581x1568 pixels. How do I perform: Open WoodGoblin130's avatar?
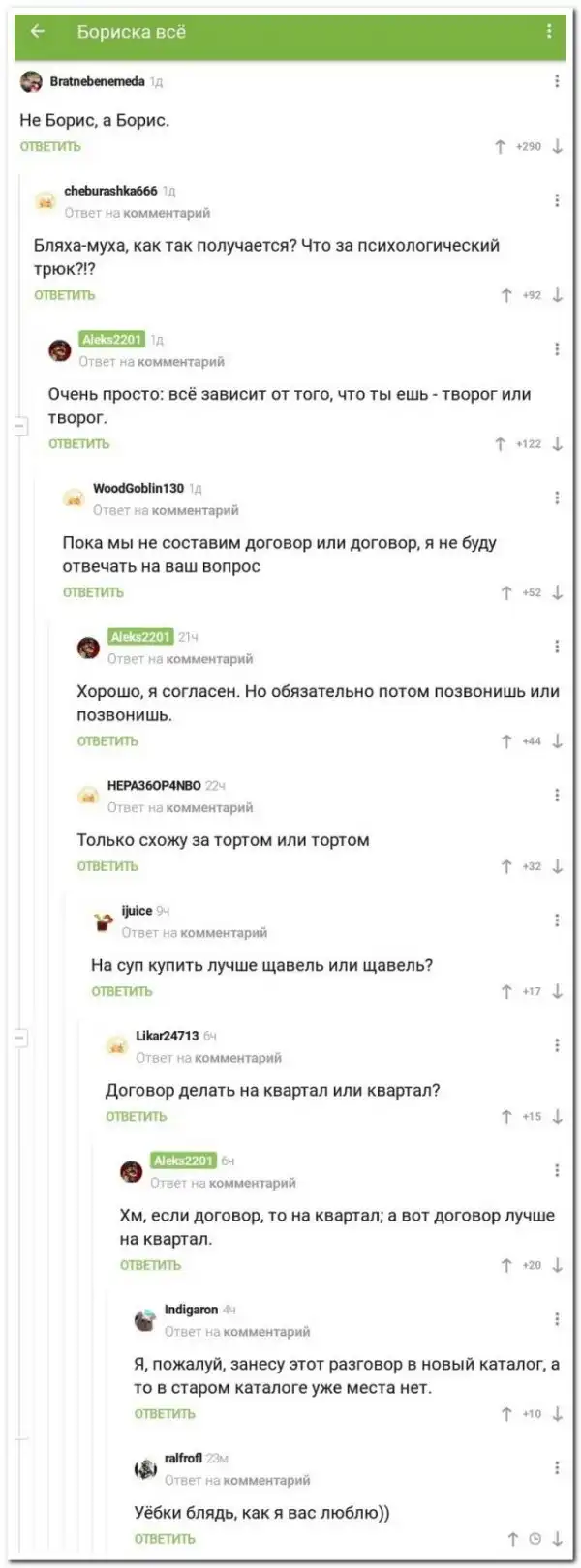(74, 498)
